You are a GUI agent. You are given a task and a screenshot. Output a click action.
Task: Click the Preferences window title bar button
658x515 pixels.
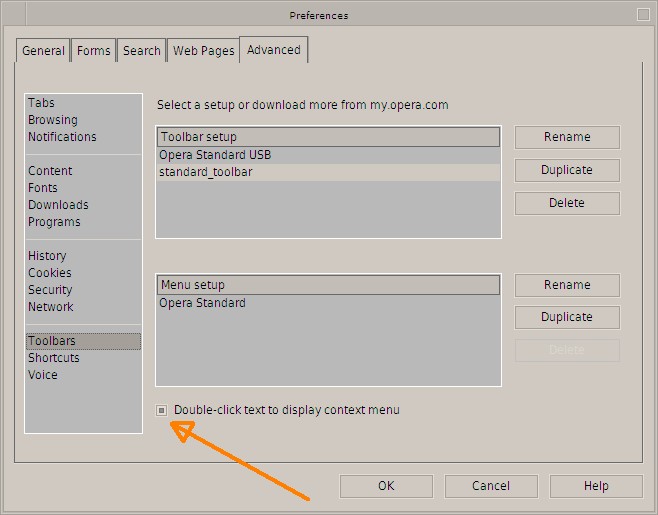click(643, 15)
